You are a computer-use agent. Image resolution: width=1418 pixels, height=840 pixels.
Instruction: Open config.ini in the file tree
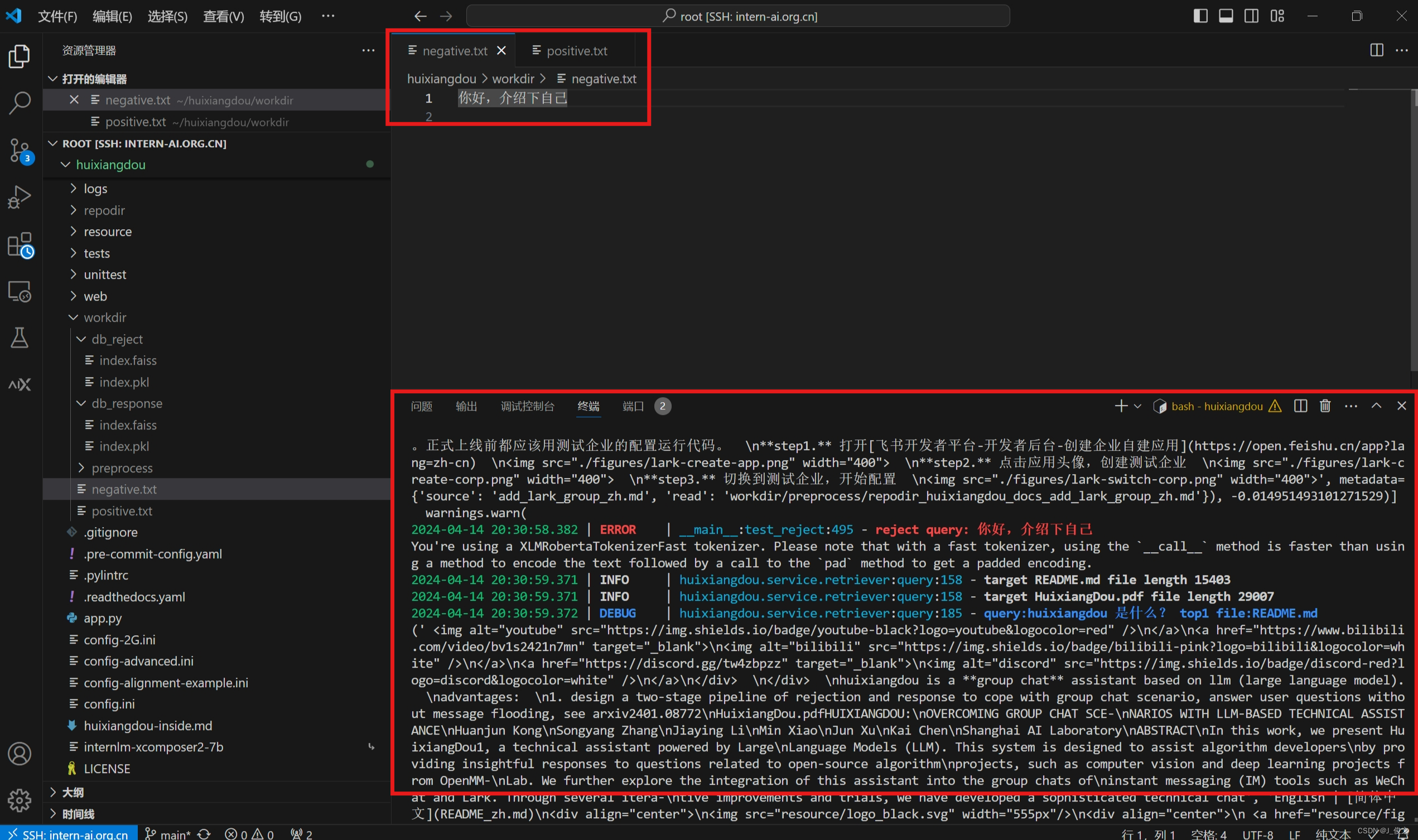point(216,704)
